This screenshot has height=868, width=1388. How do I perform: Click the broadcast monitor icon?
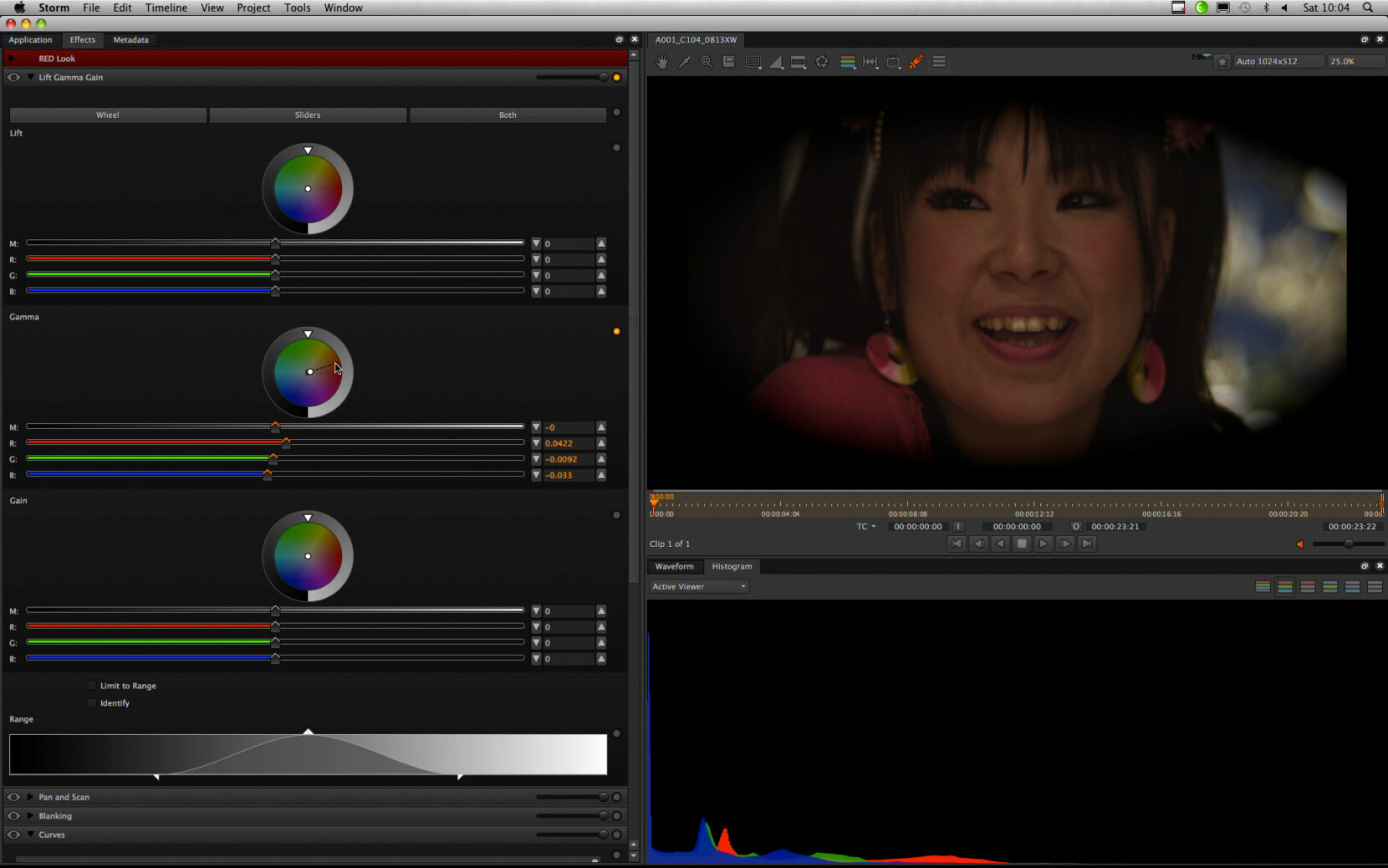tap(894, 61)
